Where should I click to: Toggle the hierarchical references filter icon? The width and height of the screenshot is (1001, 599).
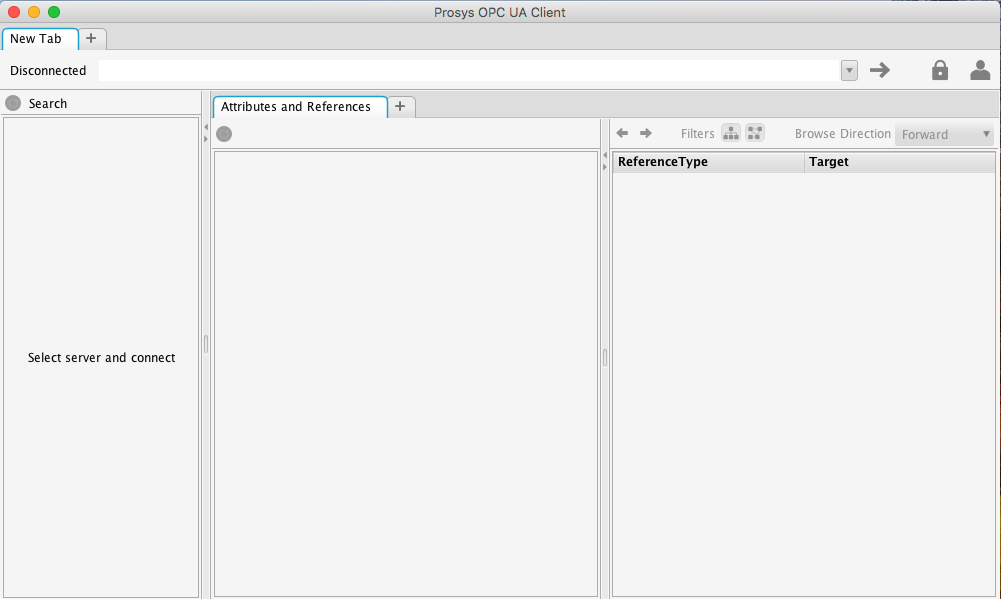coord(731,133)
